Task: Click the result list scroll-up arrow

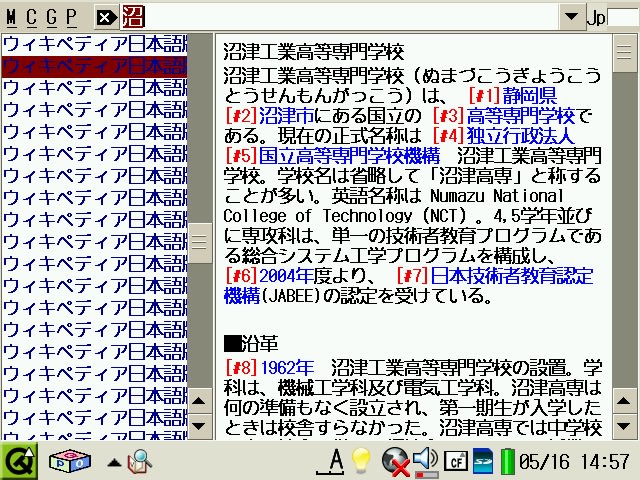Action: [200, 401]
